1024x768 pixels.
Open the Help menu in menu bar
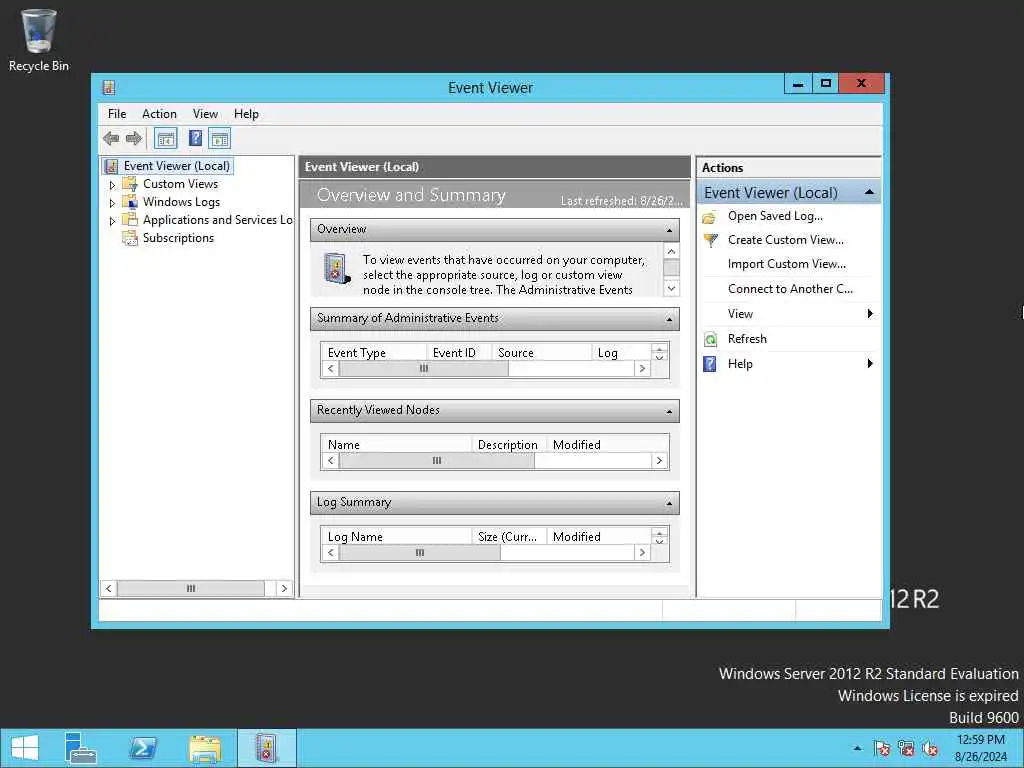(x=246, y=114)
